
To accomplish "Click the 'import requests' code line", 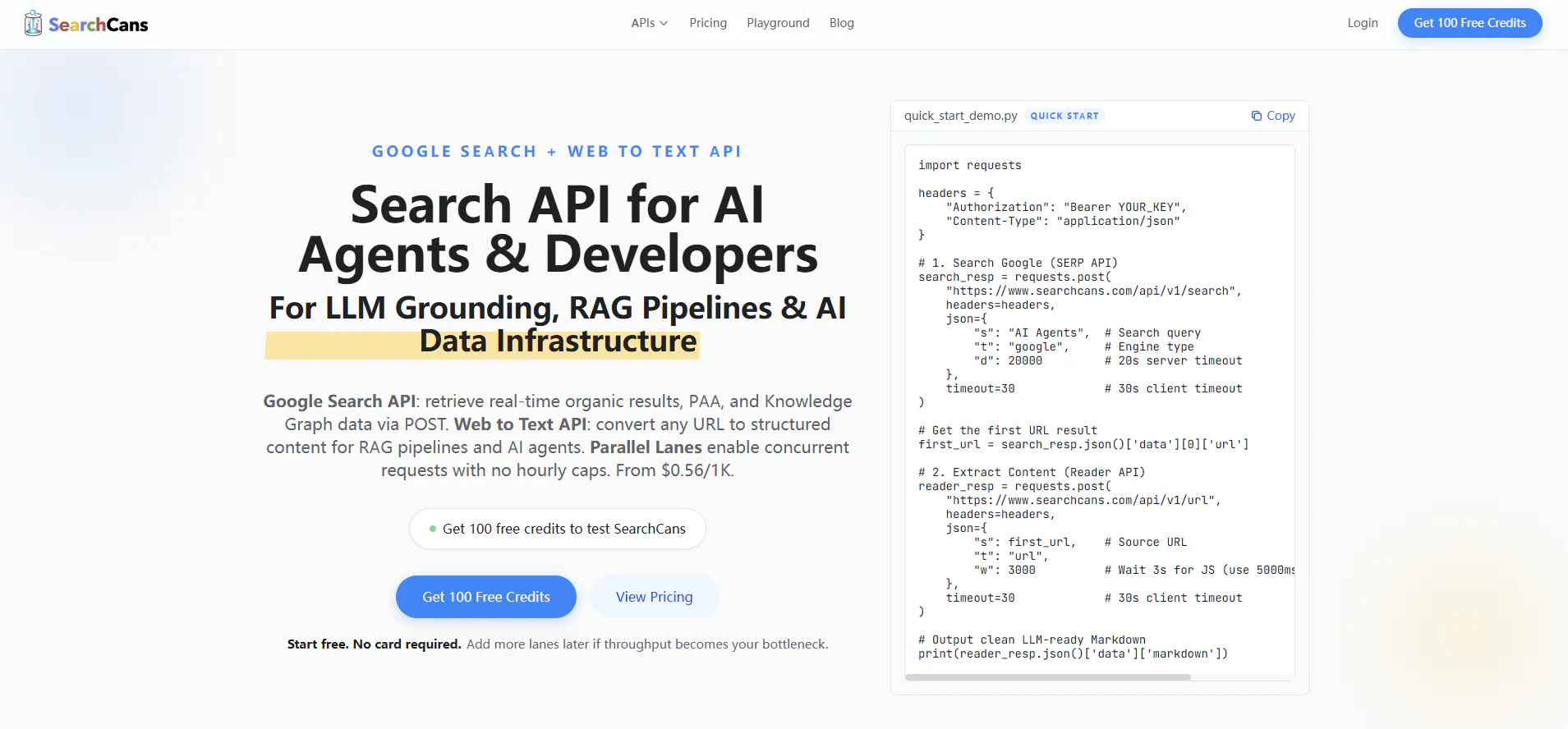I will click(x=970, y=165).
